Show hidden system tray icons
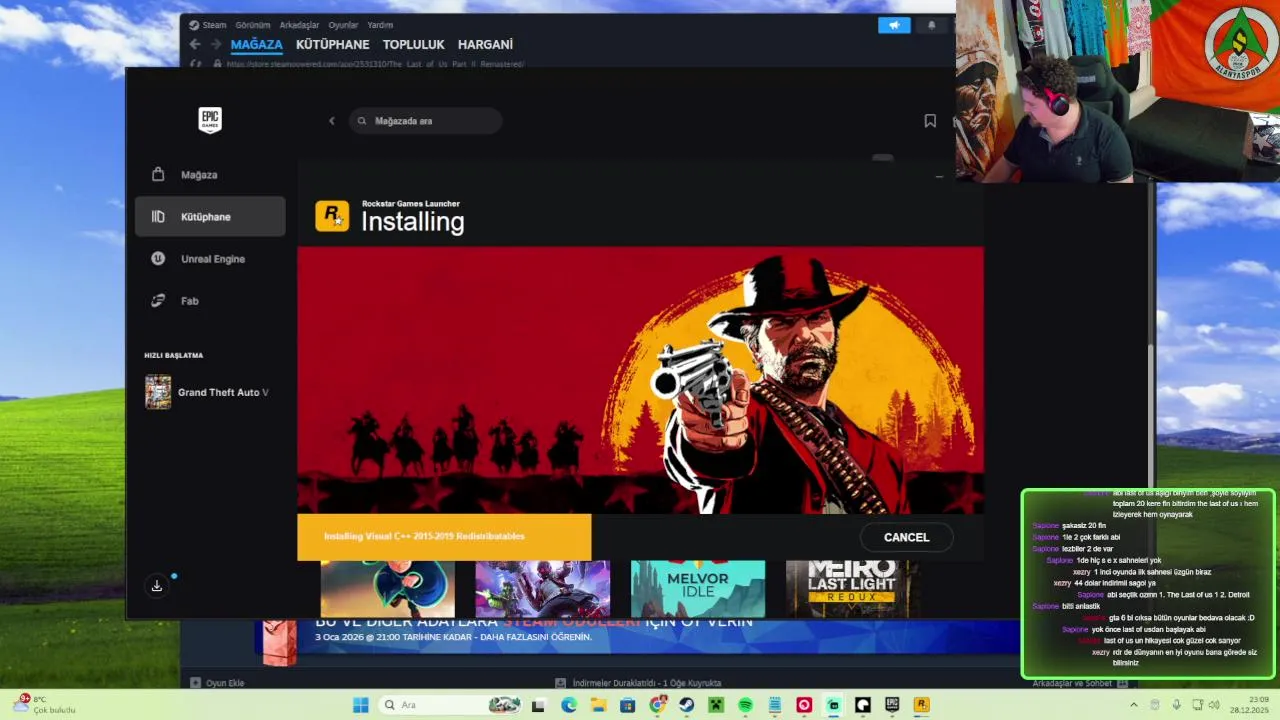Viewport: 1280px width, 720px height. (1133, 705)
